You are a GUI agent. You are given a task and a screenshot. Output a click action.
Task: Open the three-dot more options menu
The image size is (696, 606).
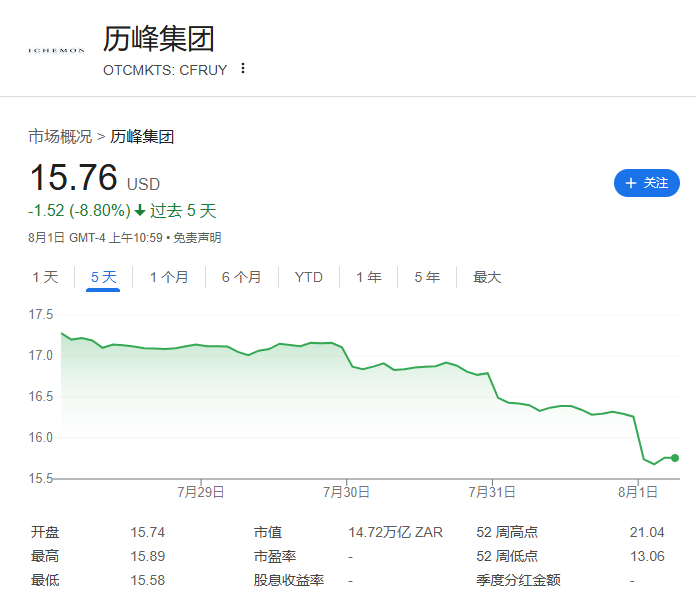click(x=243, y=68)
